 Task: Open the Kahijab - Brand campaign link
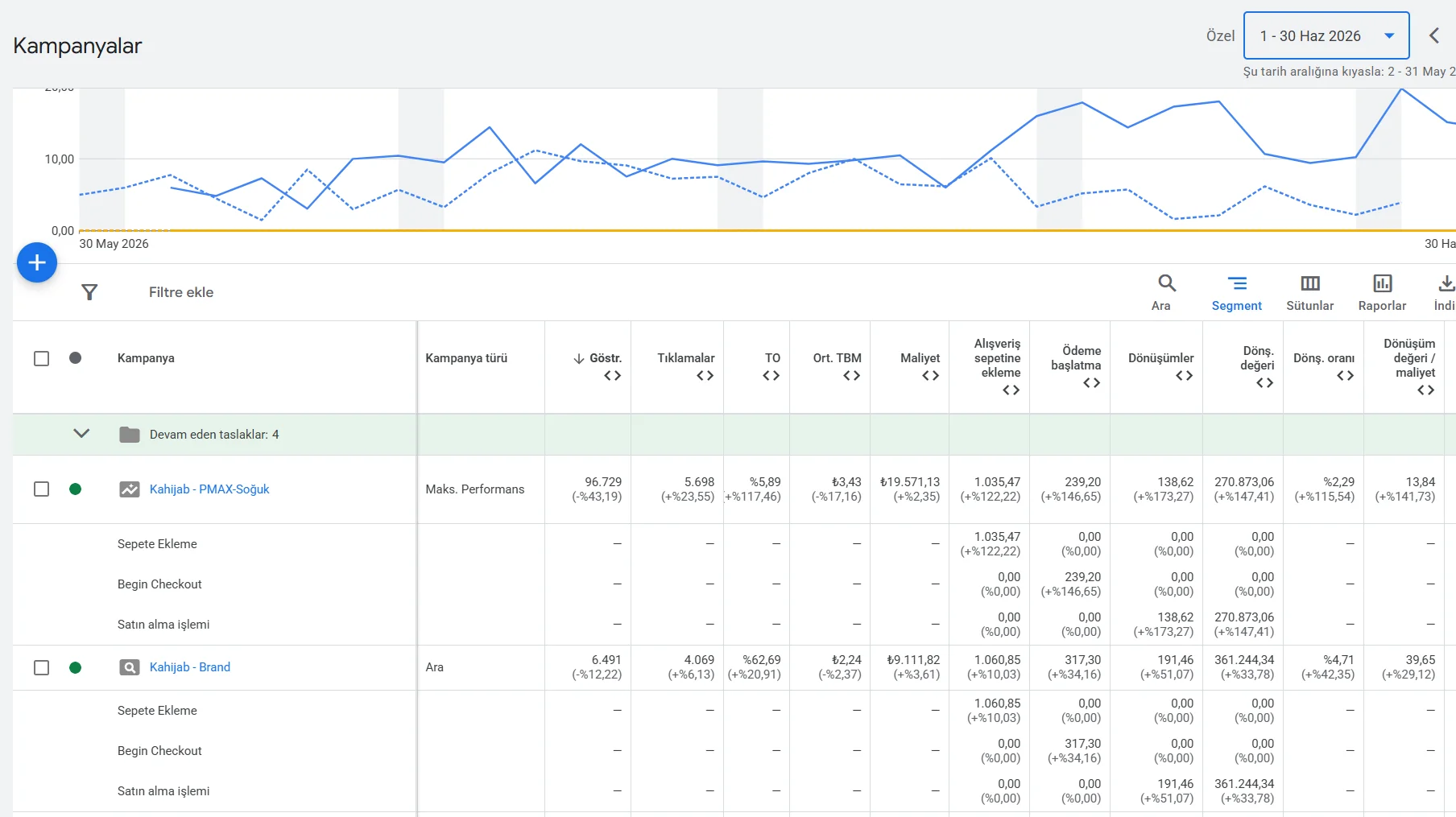coord(190,667)
